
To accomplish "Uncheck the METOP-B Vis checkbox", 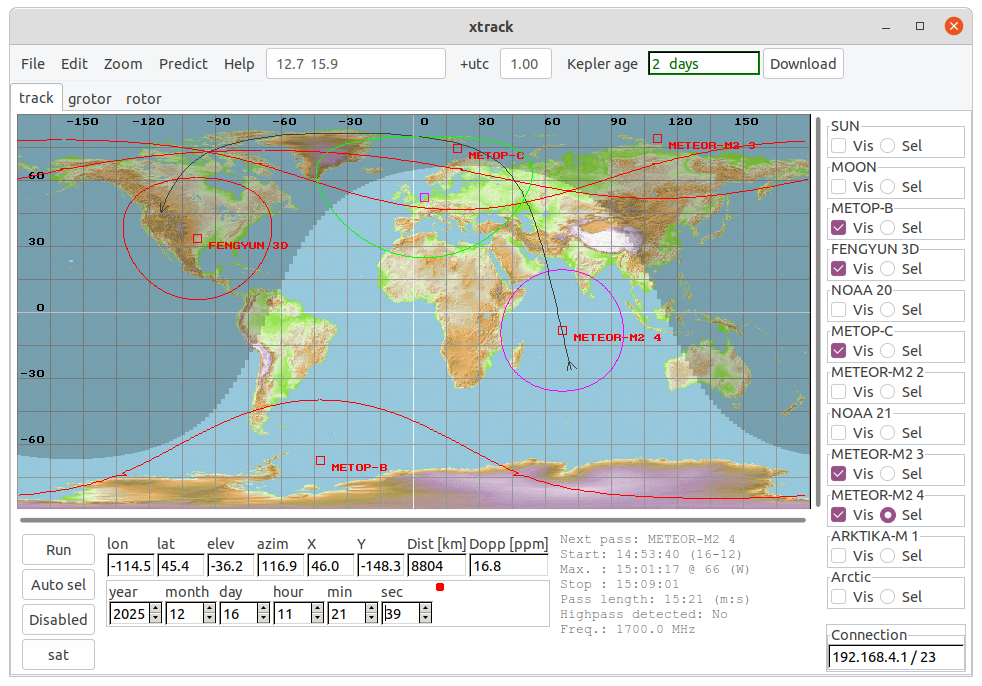I will tap(839, 228).
